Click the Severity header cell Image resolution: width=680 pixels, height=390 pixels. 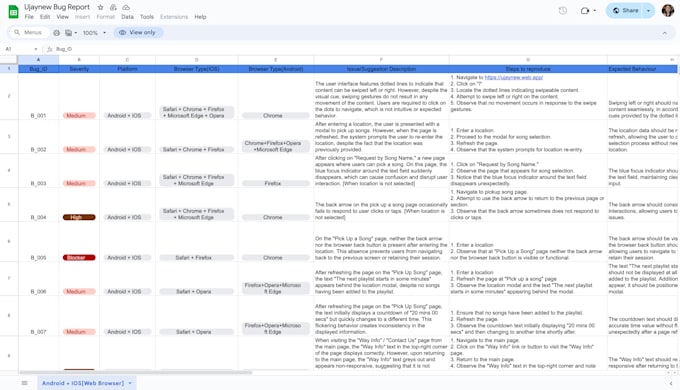pyautogui.click(x=79, y=69)
